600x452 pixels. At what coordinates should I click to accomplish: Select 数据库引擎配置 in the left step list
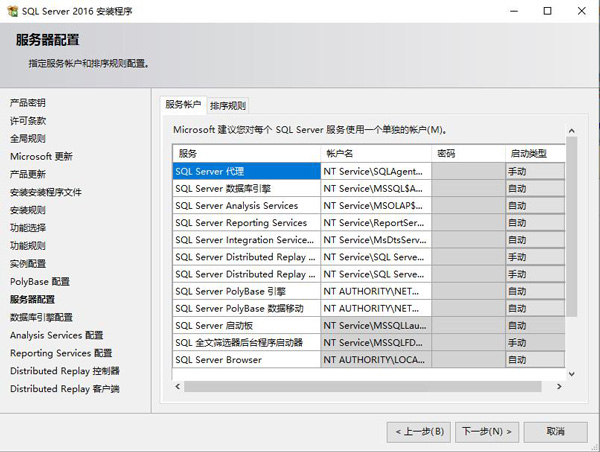click(41, 317)
